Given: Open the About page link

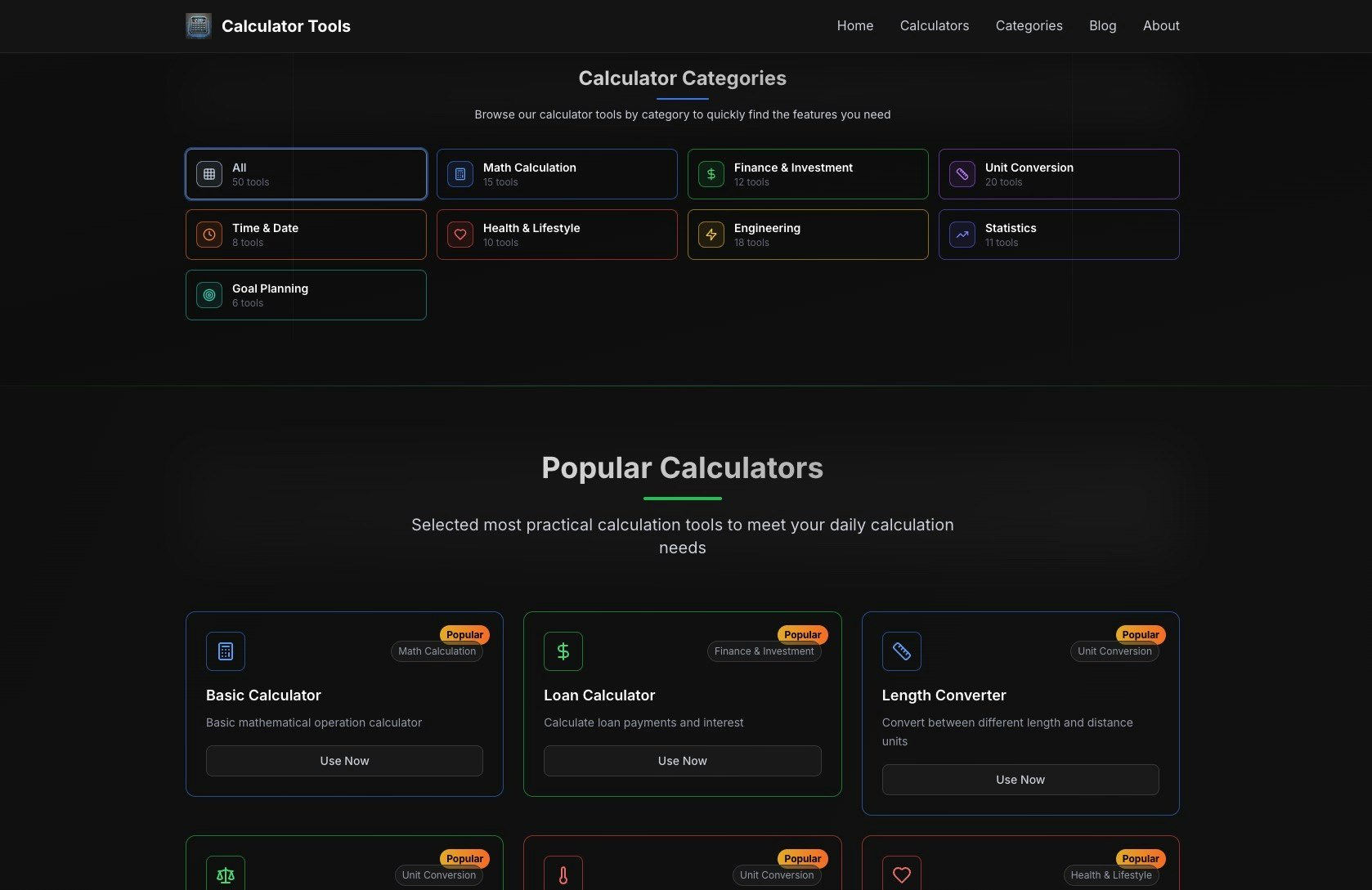Looking at the screenshot, I should (1161, 26).
